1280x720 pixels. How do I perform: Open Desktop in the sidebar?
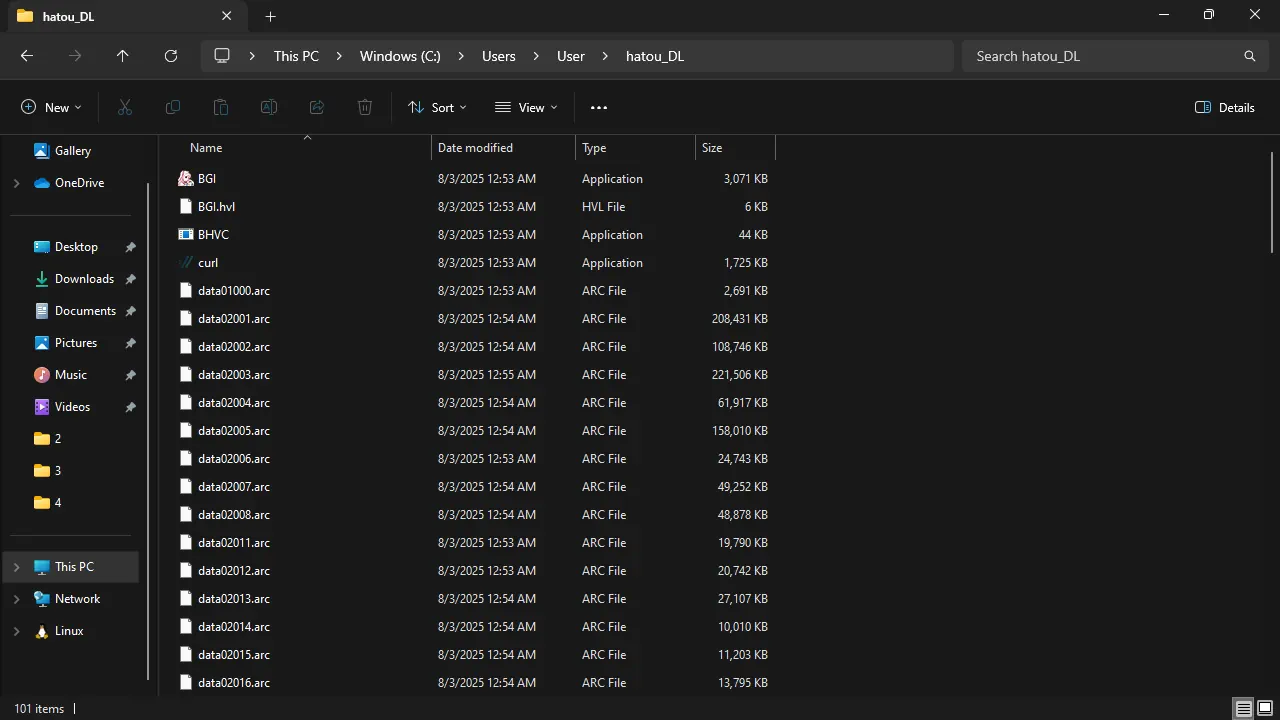pos(76,246)
